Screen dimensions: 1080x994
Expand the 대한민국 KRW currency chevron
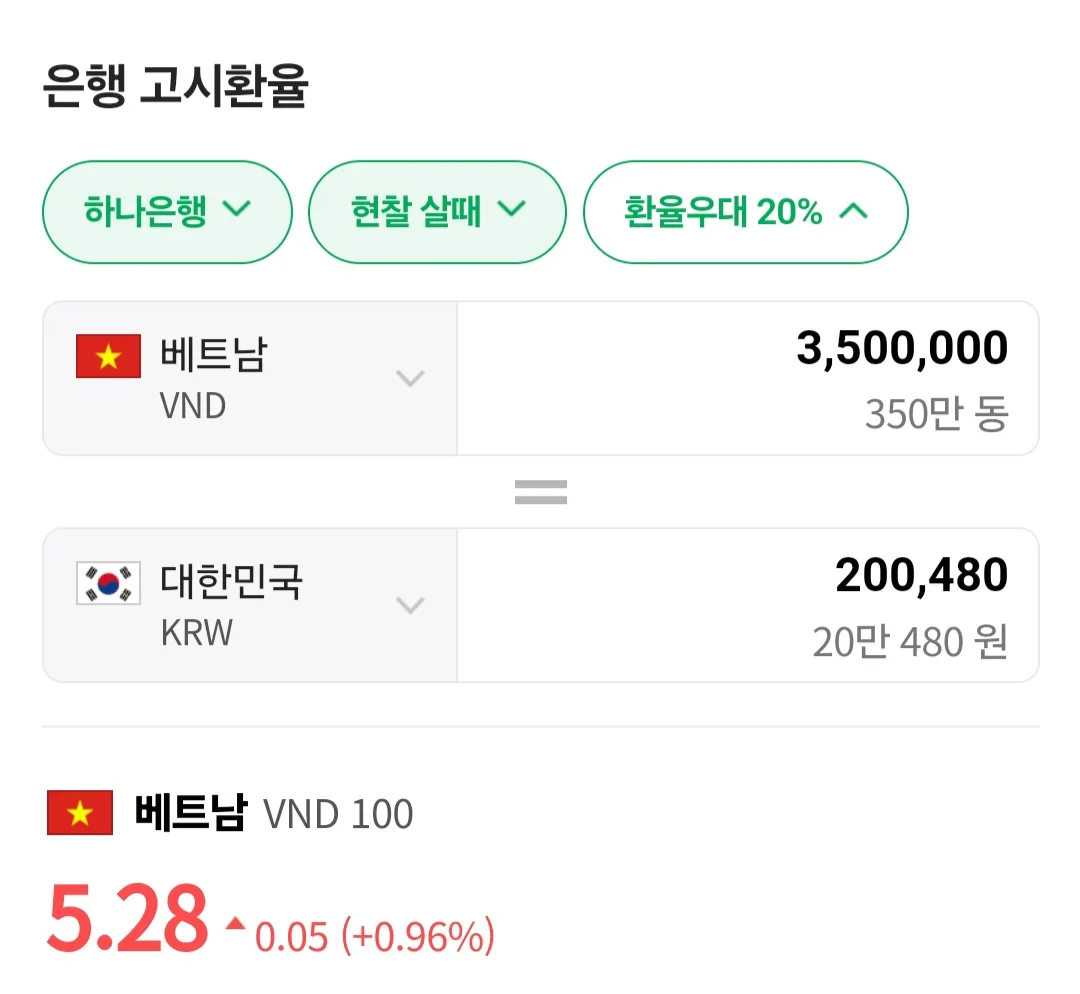click(x=410, y=605)
